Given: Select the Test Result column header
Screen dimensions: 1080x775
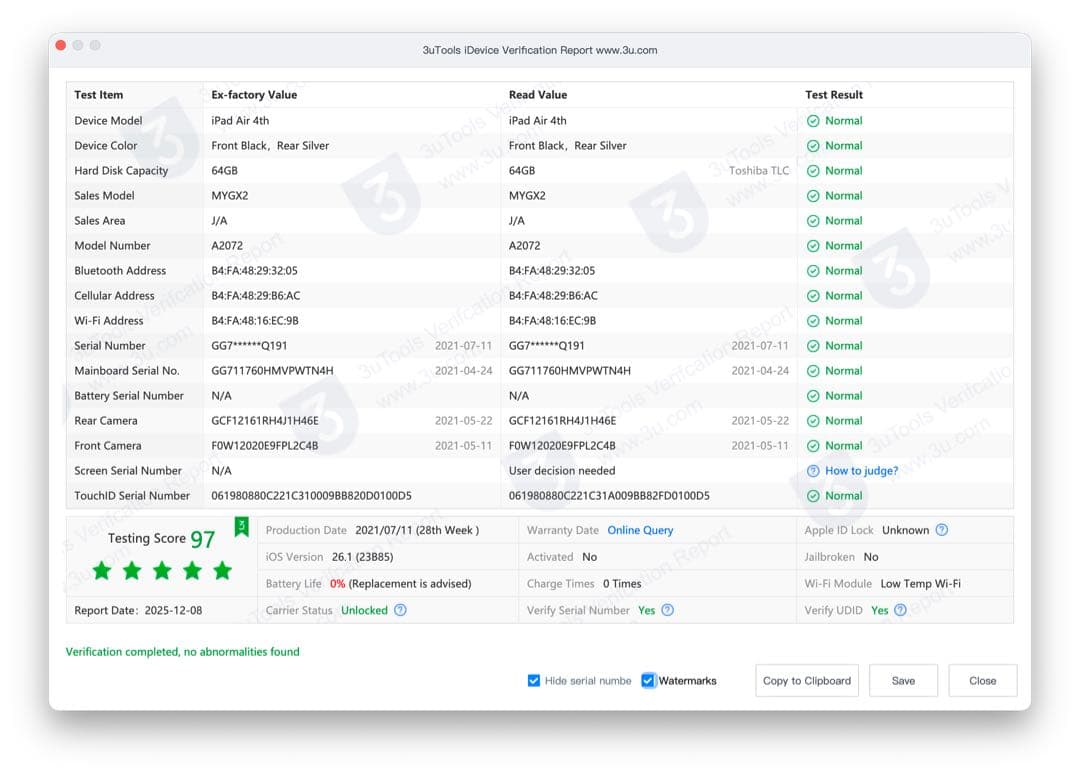Looking at the screenshot, I should 834,94.
